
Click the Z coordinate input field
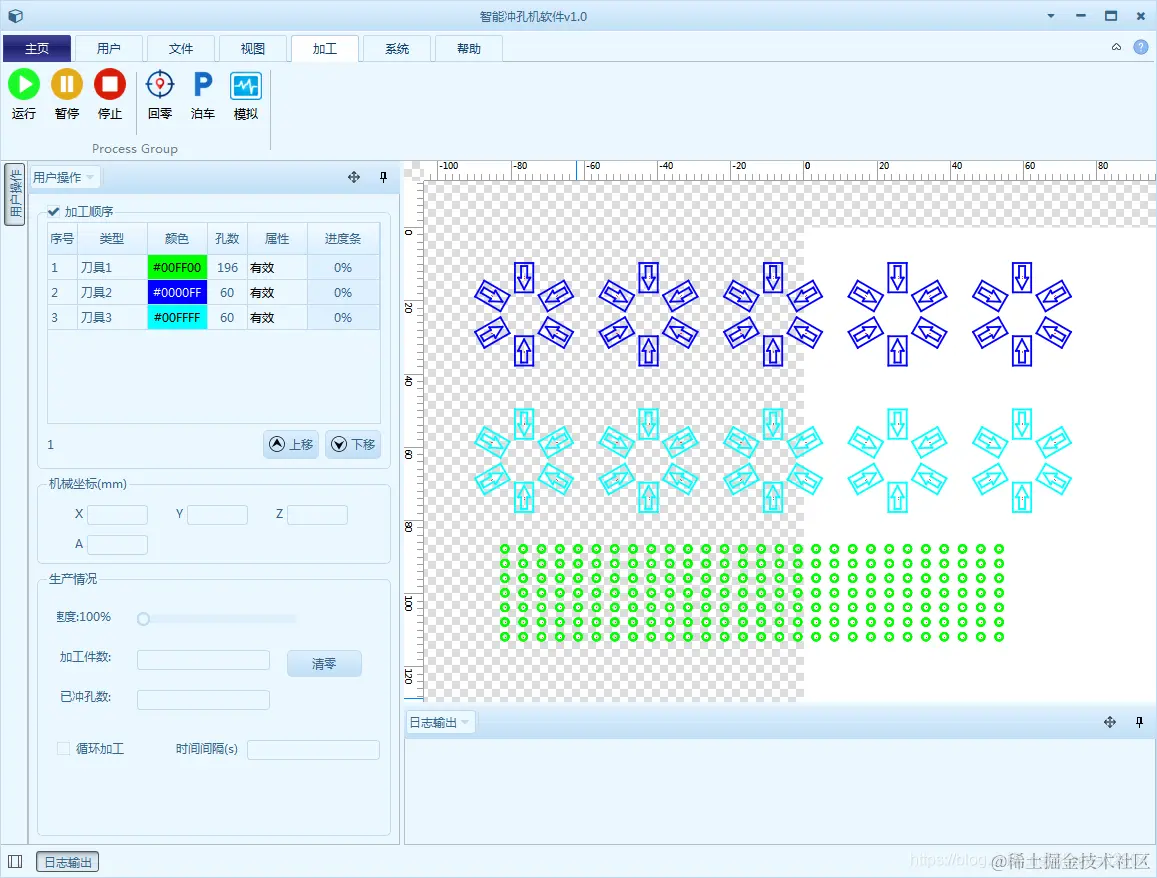click(x=317, y=514)
